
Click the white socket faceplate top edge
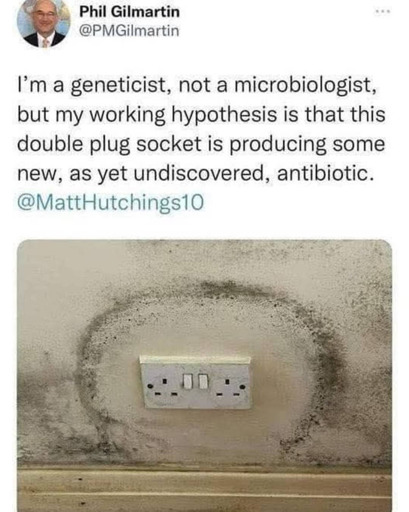coord(195,360)
